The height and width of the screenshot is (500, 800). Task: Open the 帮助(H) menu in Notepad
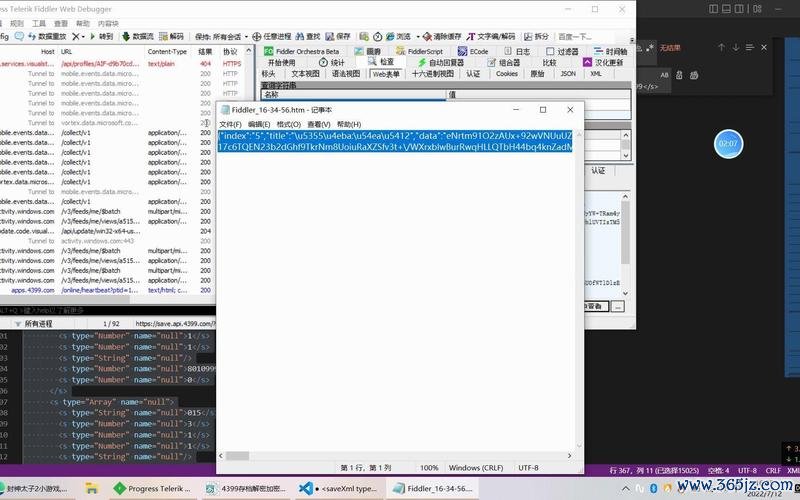click(349, 124)
